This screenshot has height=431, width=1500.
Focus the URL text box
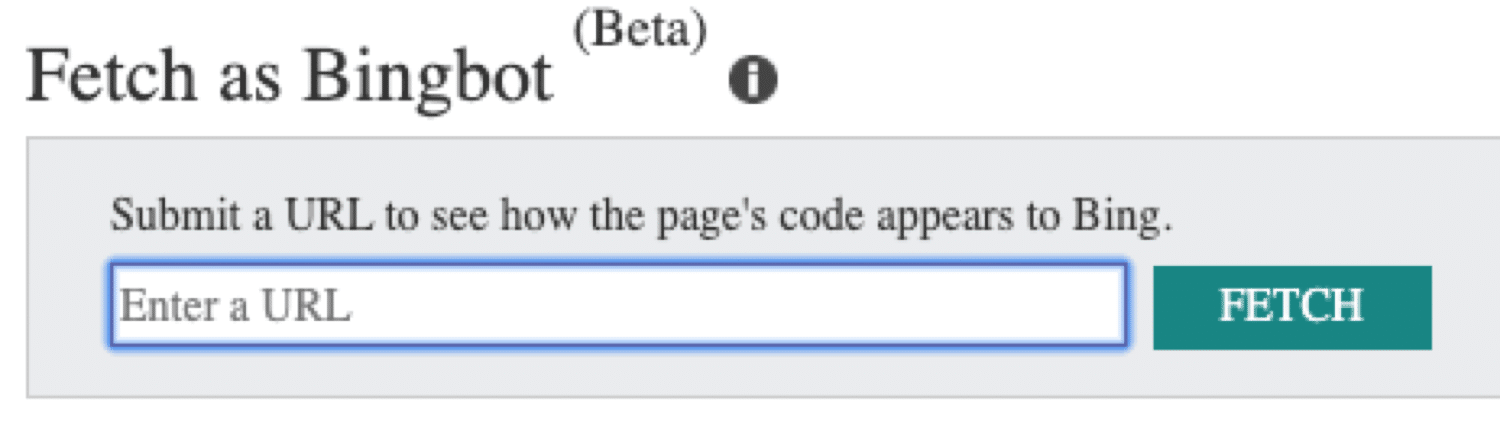pos(618,305)
